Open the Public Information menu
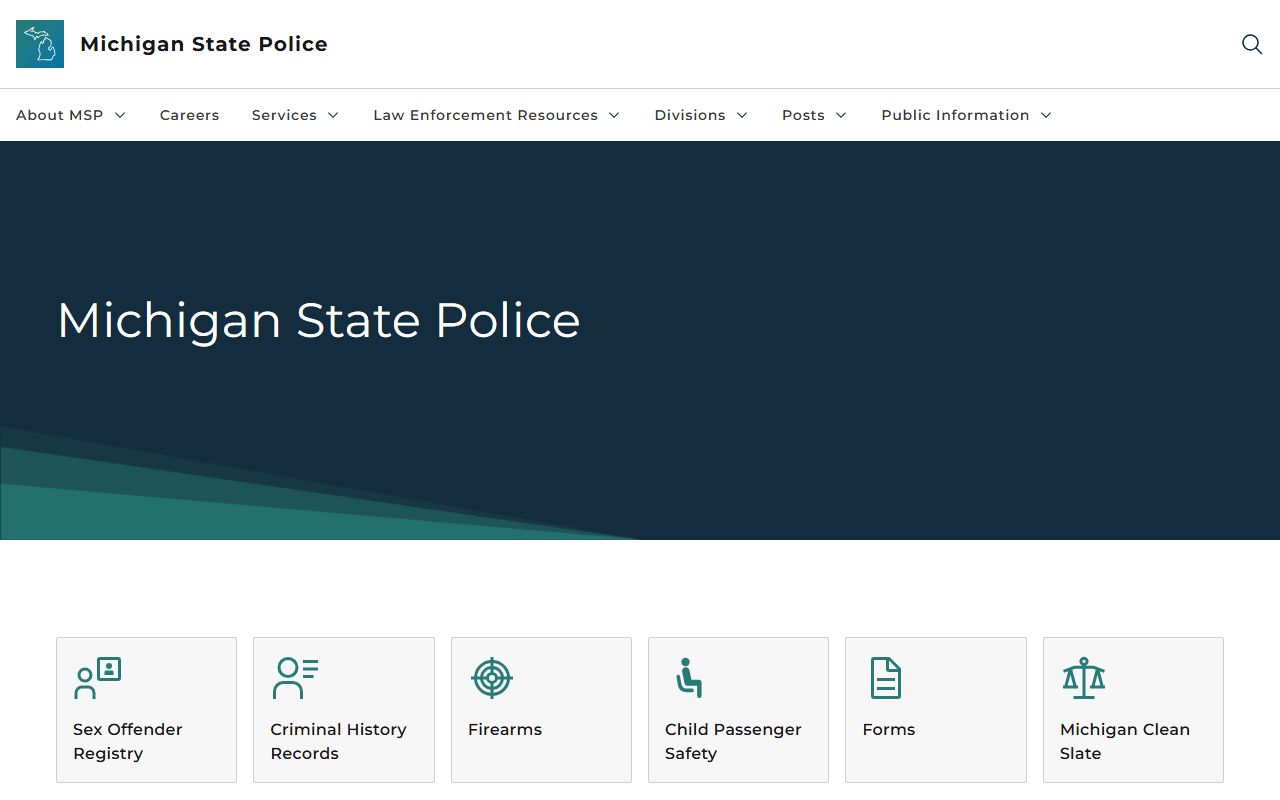The width and height of the screenshot is (1280, 800). point(955,115)
